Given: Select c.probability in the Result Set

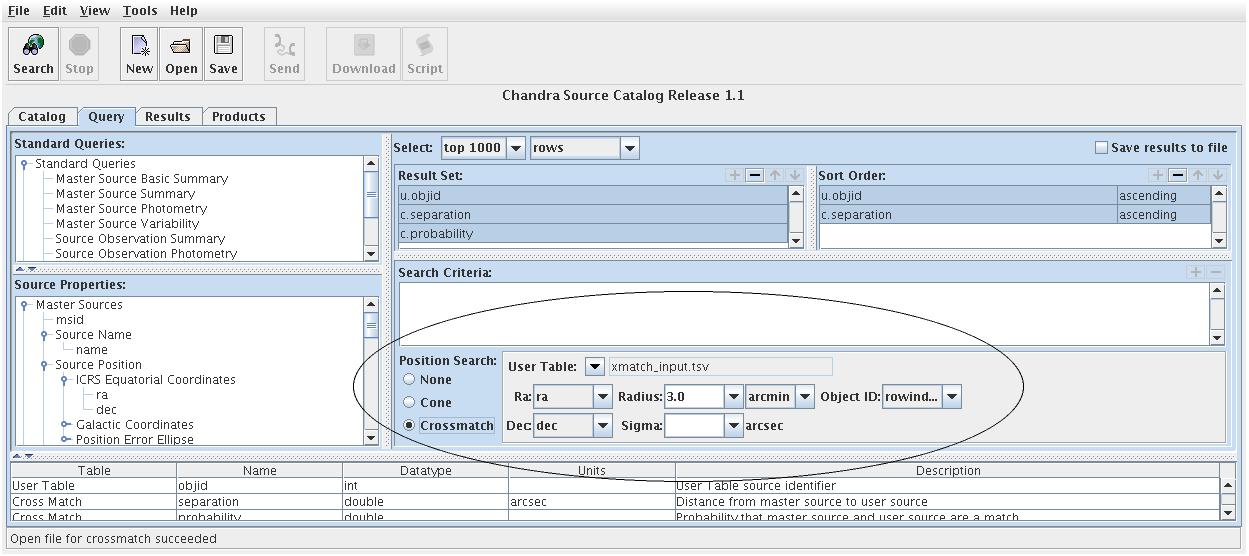Looking at the screenshot, I should coord(592,234).
